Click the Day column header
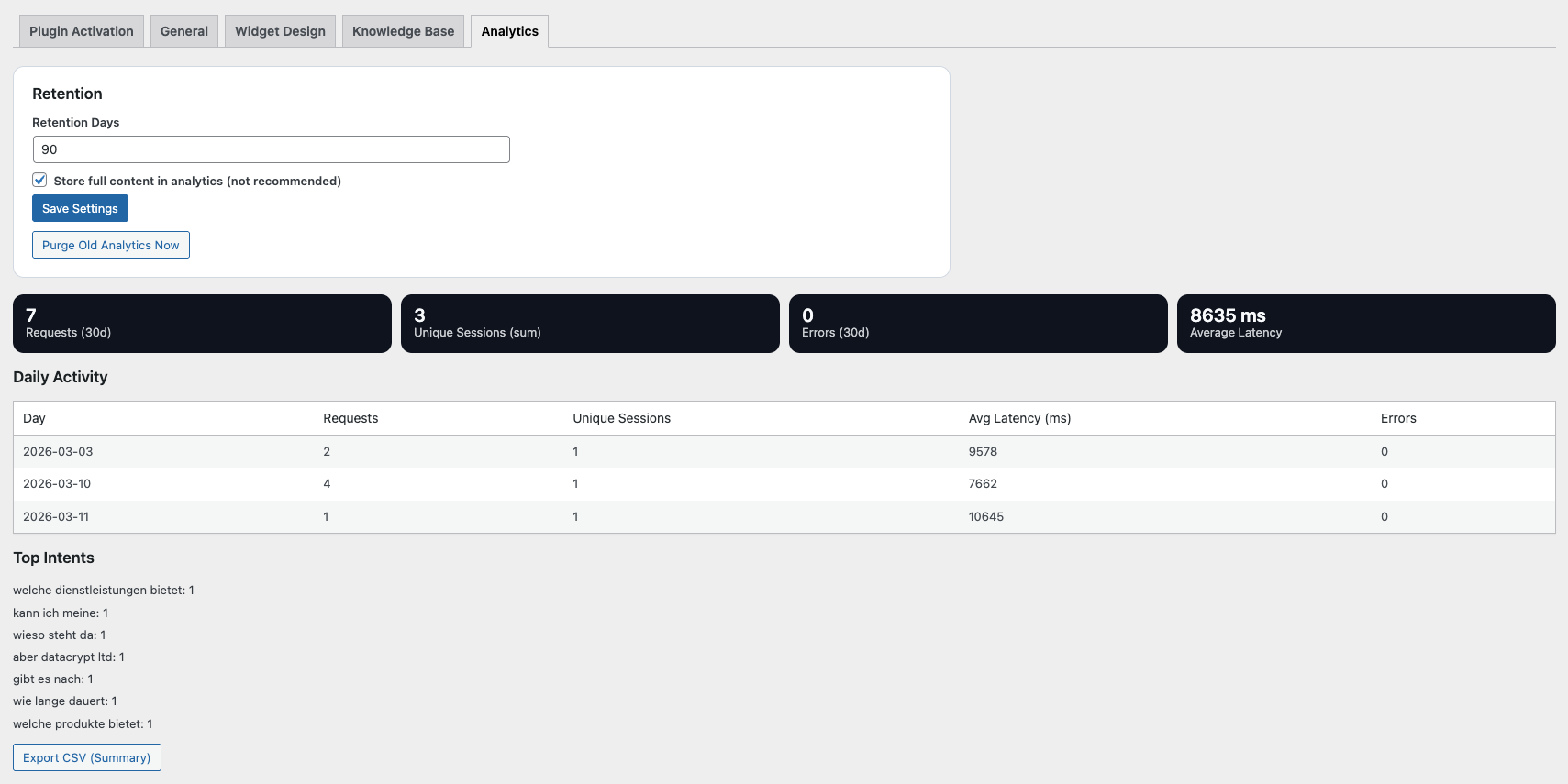This screenshot has width=1568, height=784. pos(34,418)
